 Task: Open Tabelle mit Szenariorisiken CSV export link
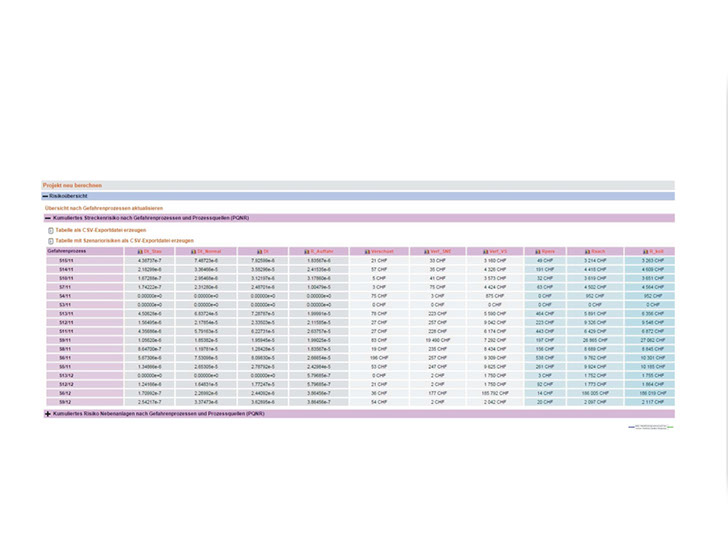coord(125,241)
